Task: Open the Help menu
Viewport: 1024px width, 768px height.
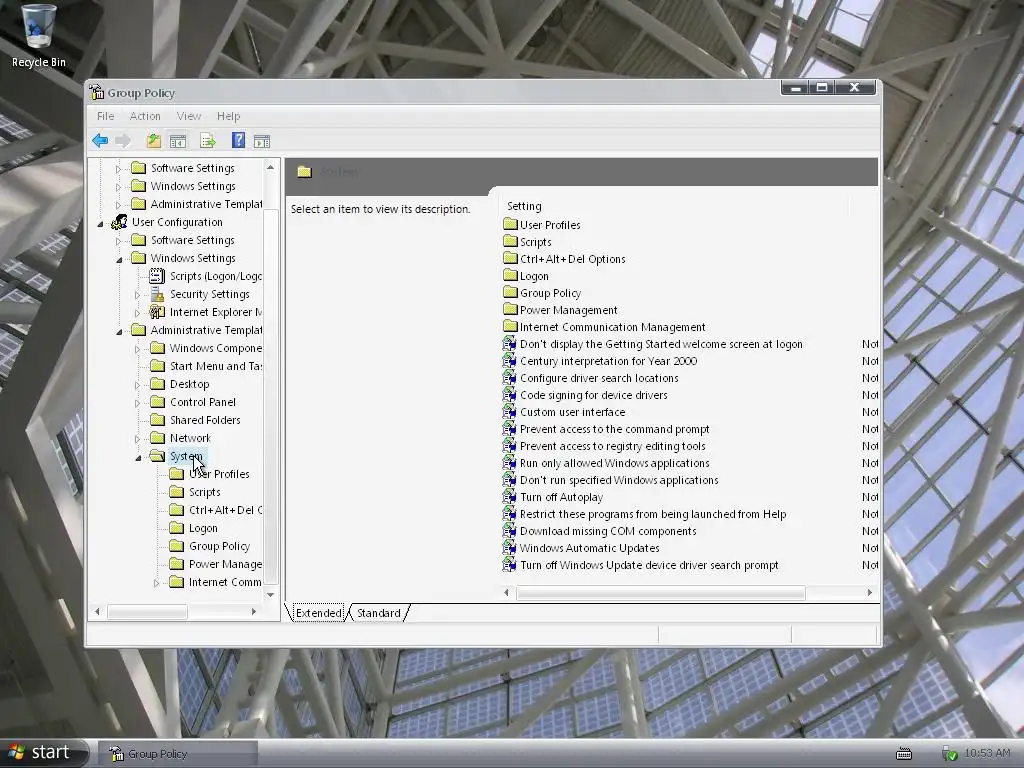Action: pos(229,116)
